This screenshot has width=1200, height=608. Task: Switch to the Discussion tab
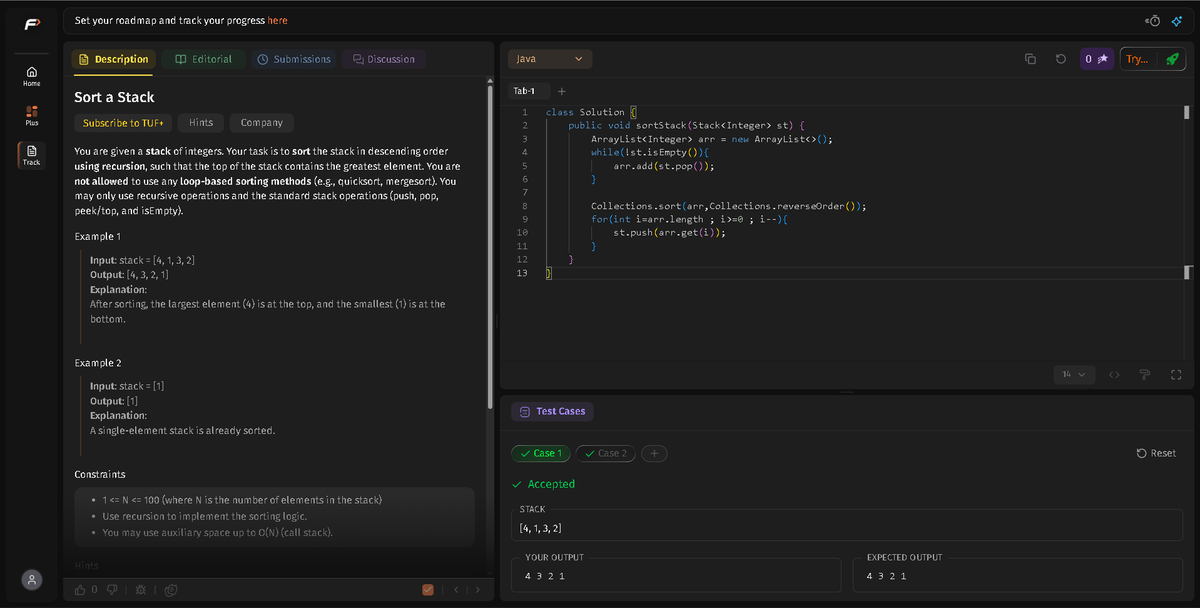tap(383, 59)
